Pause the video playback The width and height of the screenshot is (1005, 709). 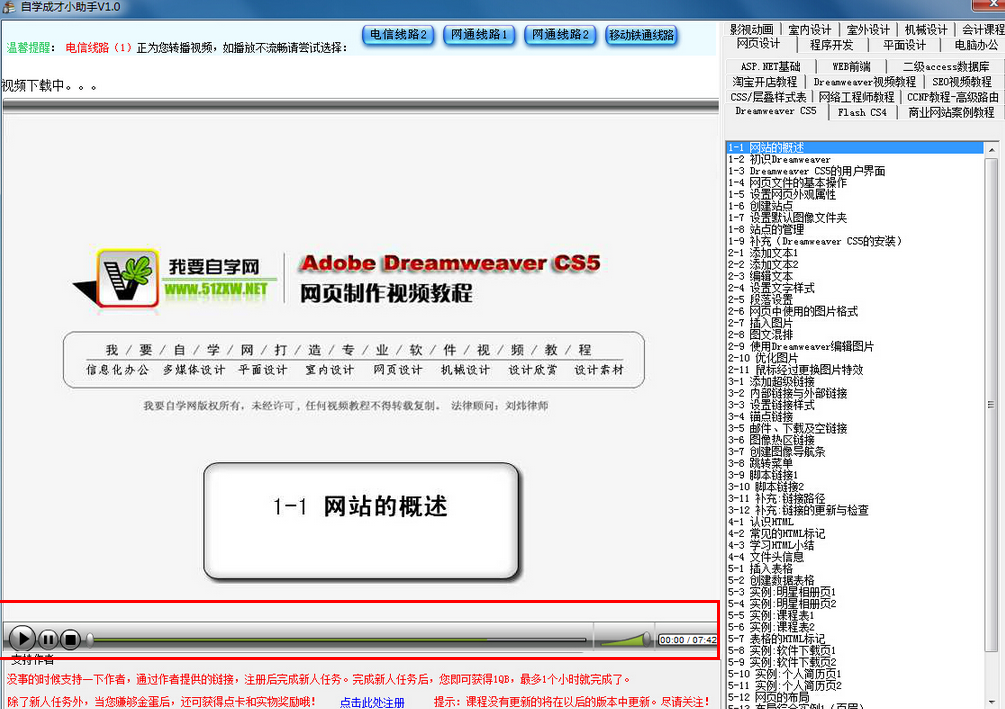(48, 639)
